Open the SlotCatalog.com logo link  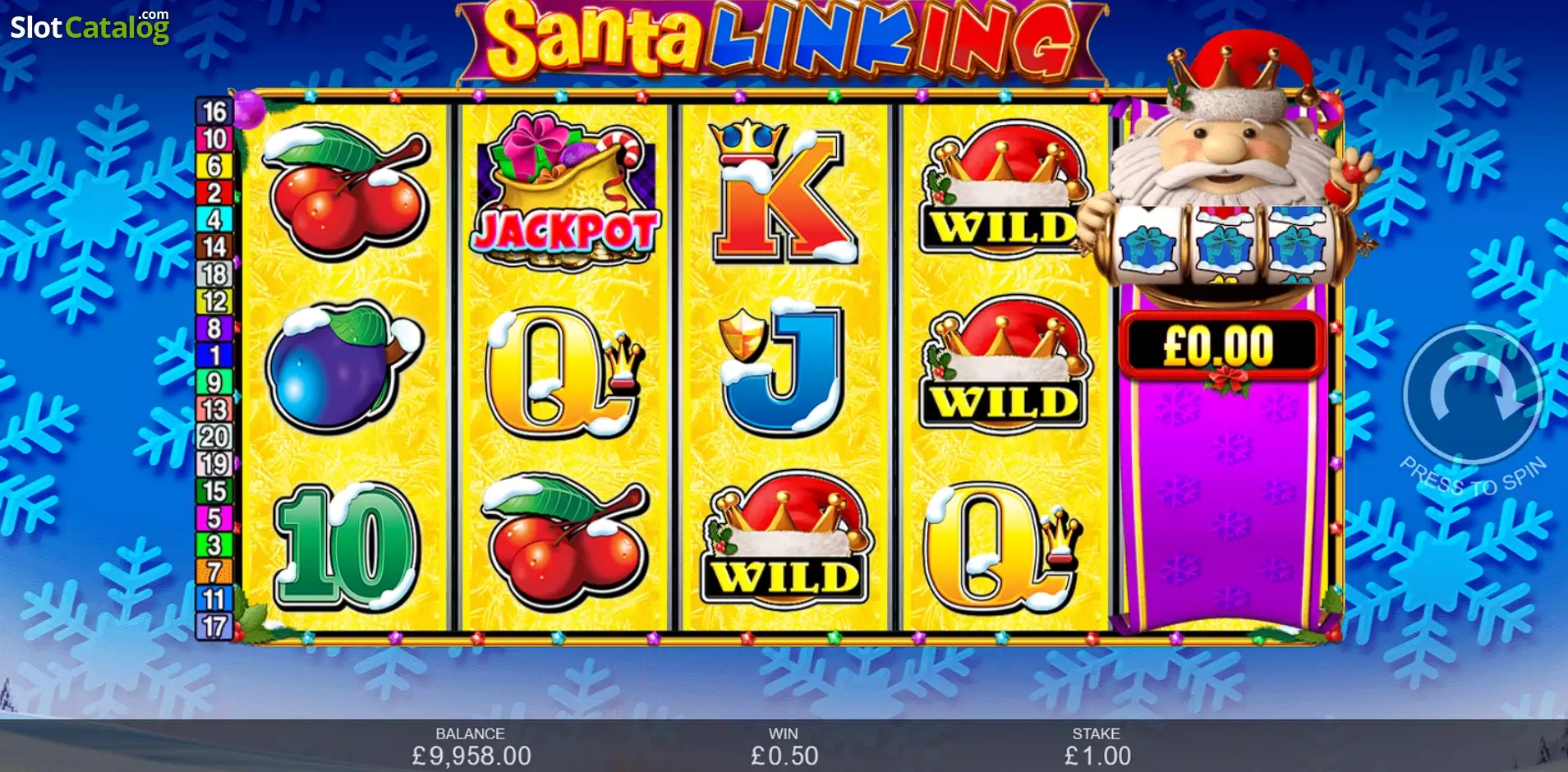point(90,27)
